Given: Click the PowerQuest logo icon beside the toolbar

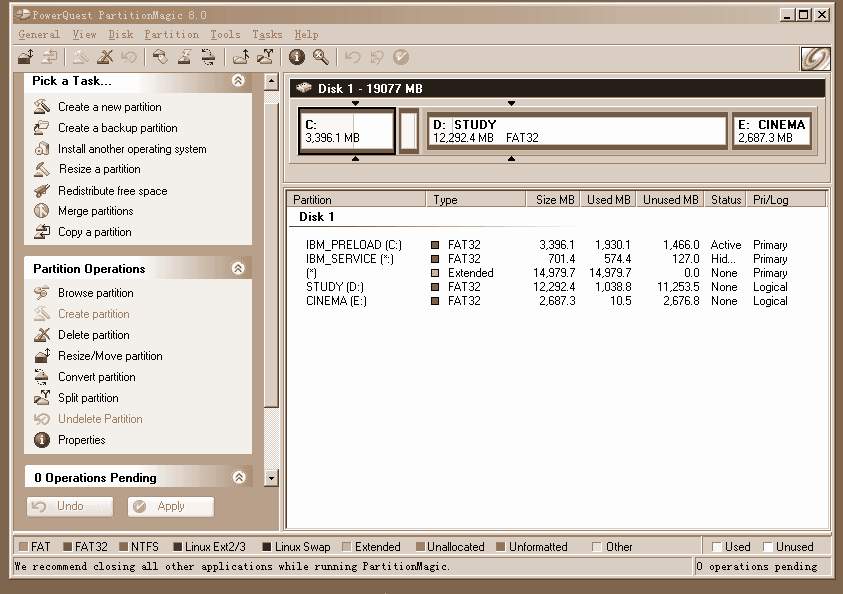Looking at the screenshot, I should coord(815,58).
